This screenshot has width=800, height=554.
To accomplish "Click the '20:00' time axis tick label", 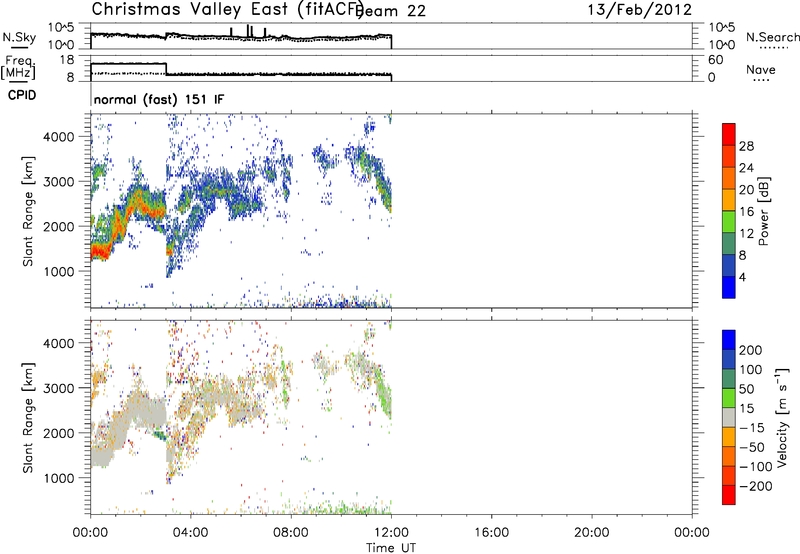I will [592, 533].
